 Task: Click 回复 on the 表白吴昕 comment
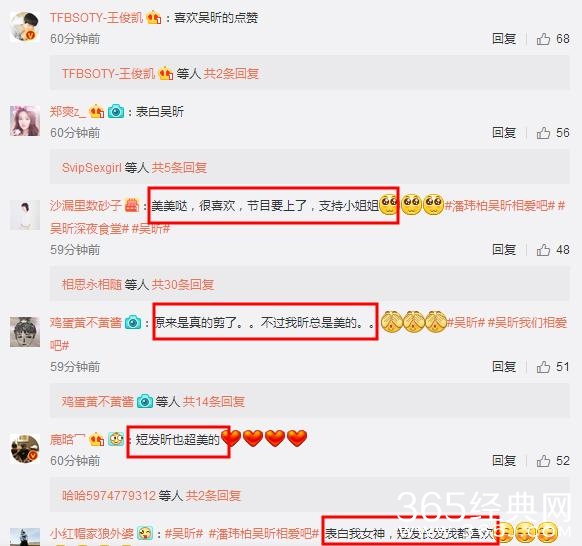pos(504,133)
